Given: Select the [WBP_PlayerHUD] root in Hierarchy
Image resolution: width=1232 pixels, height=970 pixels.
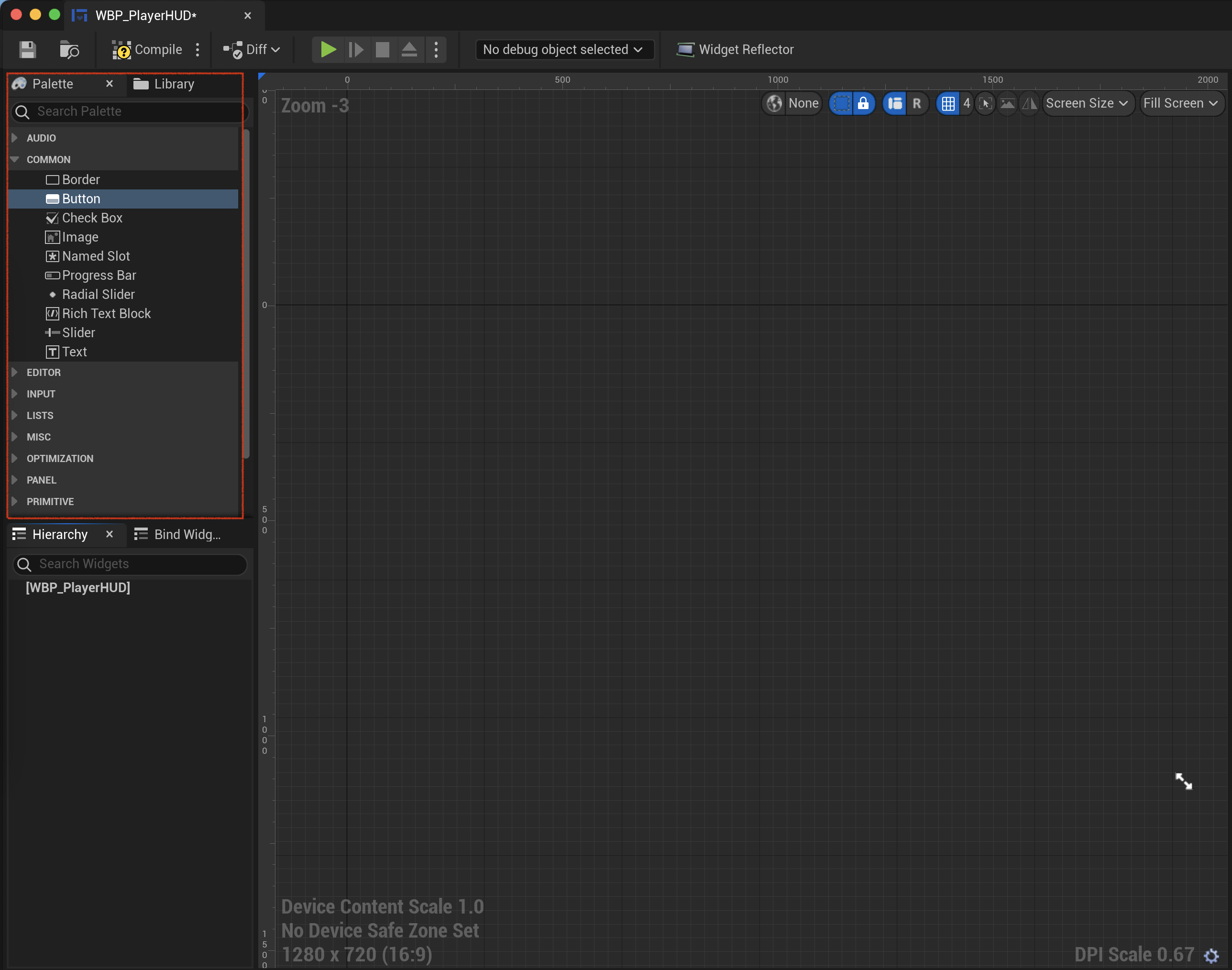Looking at the screenshot, I should [78, 587].
